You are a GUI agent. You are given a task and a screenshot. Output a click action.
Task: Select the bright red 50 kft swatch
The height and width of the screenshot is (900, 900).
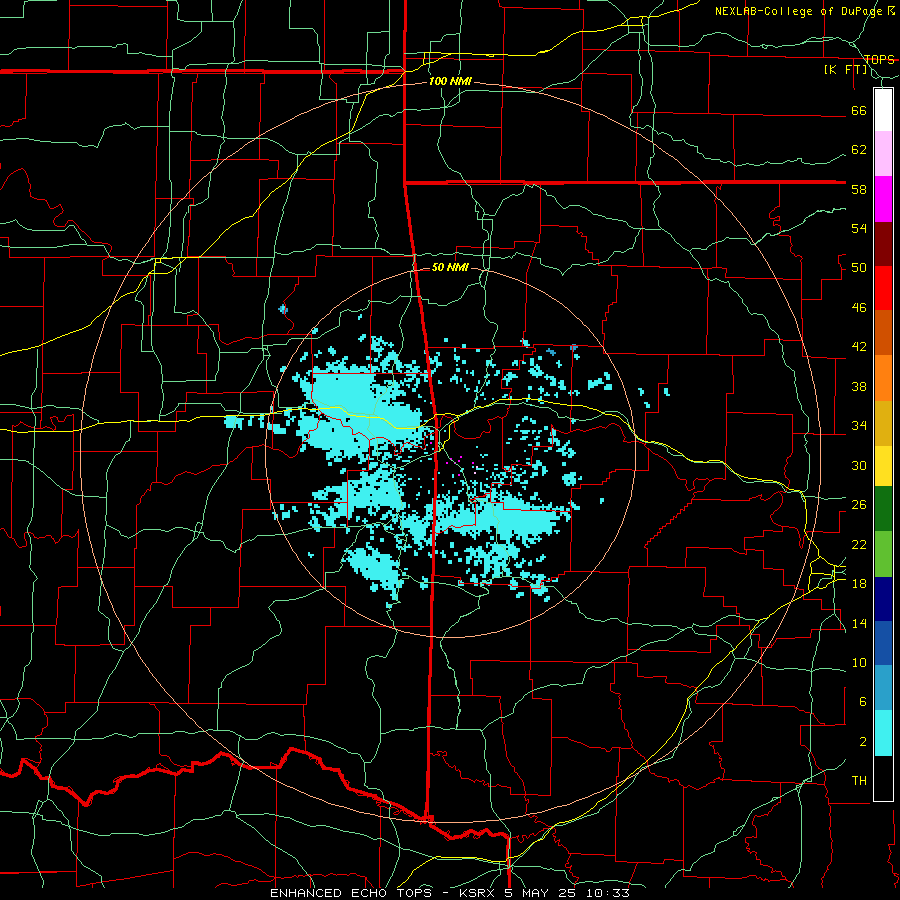883,288
